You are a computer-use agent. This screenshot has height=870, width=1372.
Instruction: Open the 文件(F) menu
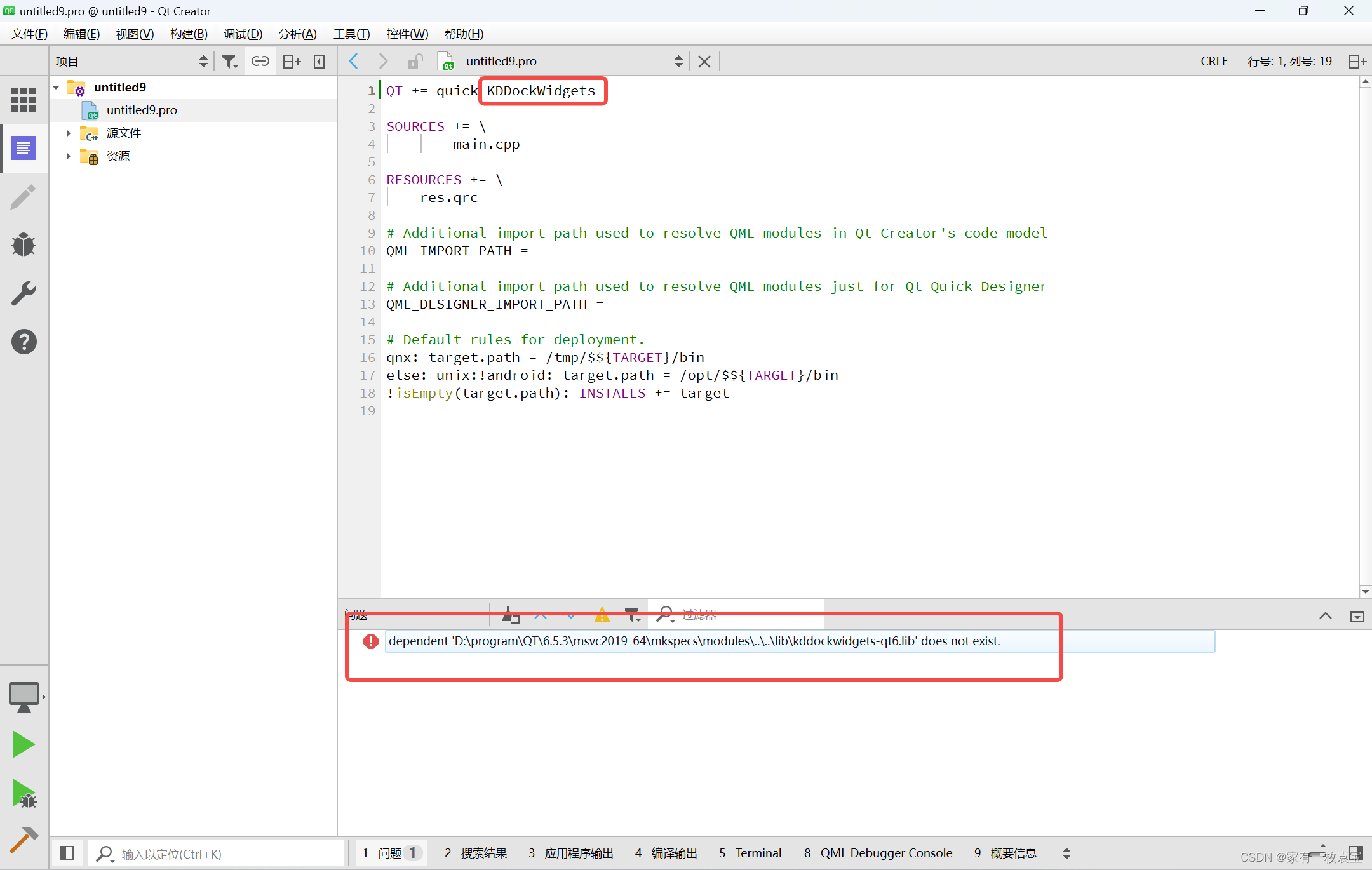[x=29, y=34]
